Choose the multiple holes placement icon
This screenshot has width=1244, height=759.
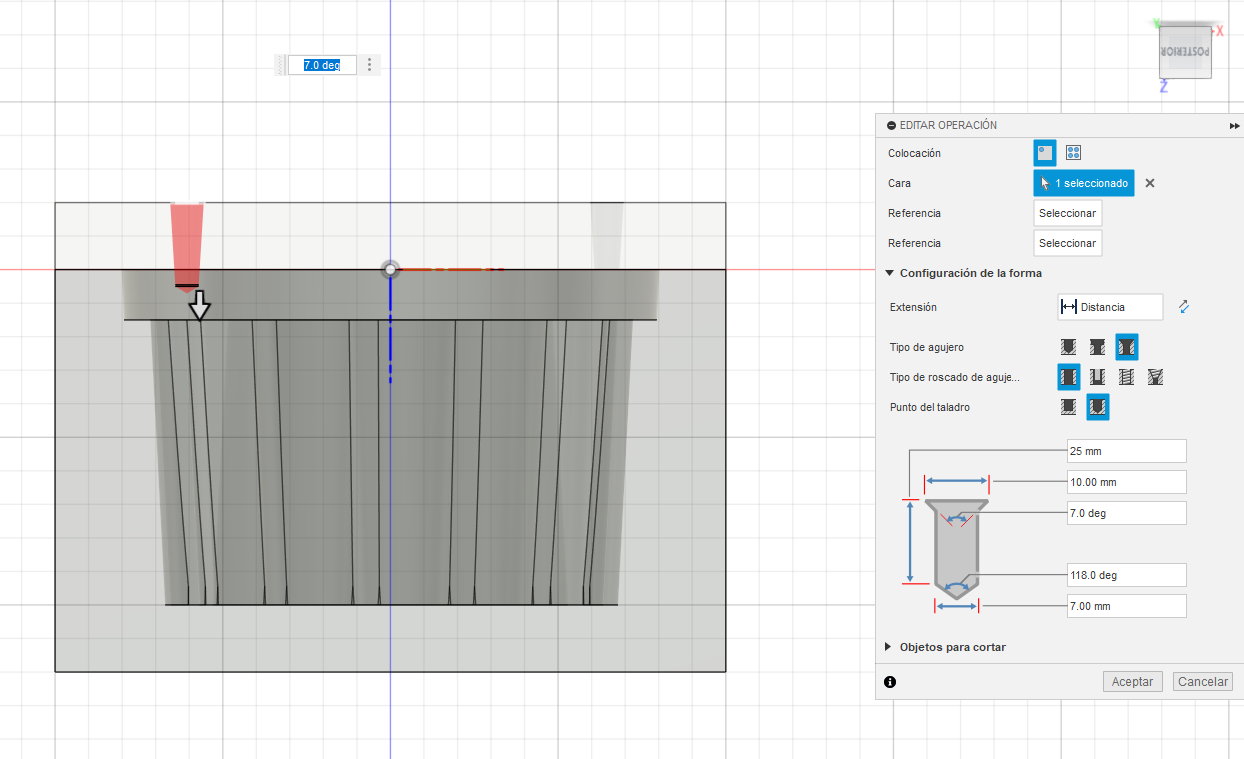tap(1073, 153)
